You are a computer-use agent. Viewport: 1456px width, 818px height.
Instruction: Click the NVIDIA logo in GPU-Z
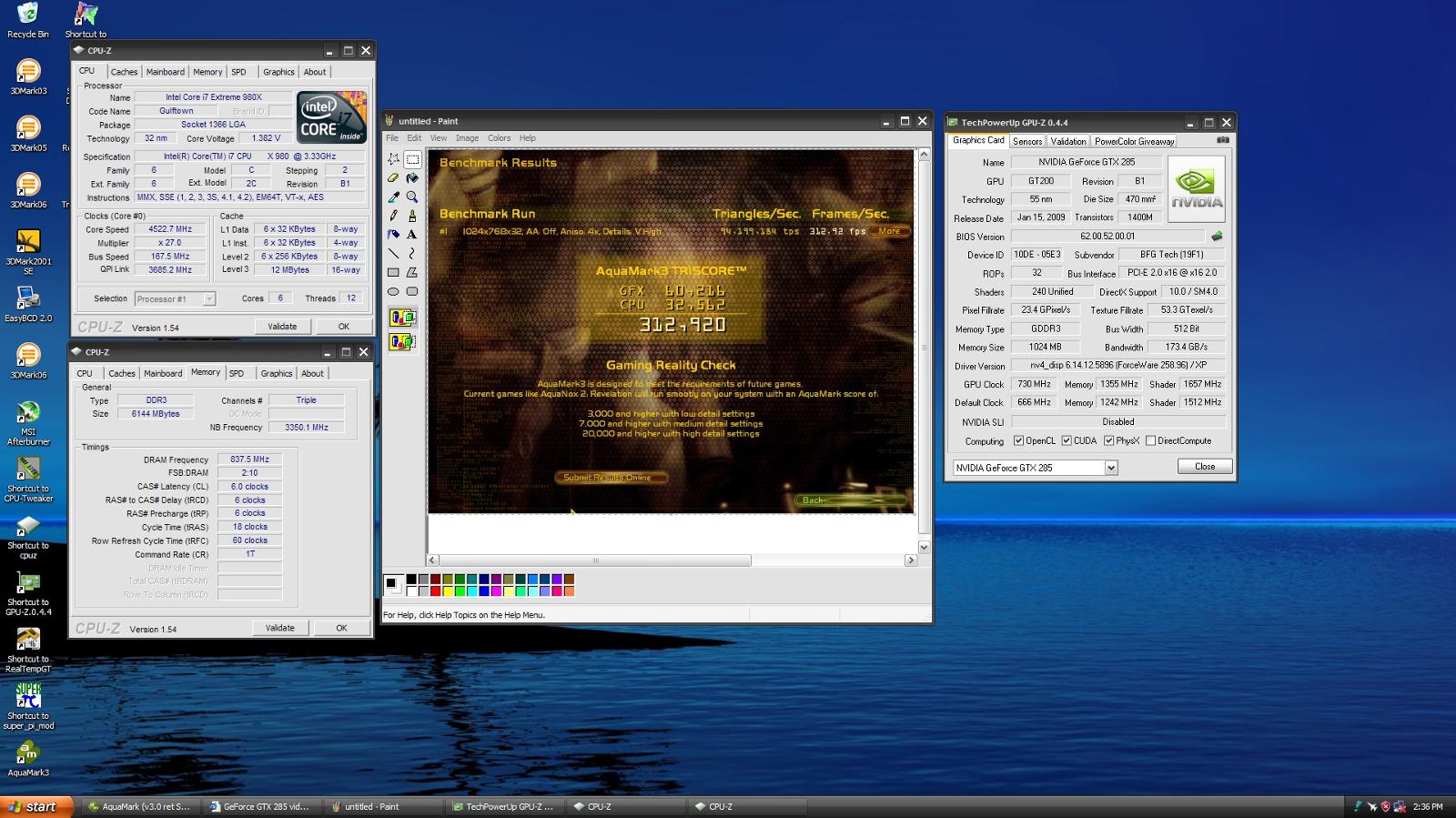tap(1196, 188)
